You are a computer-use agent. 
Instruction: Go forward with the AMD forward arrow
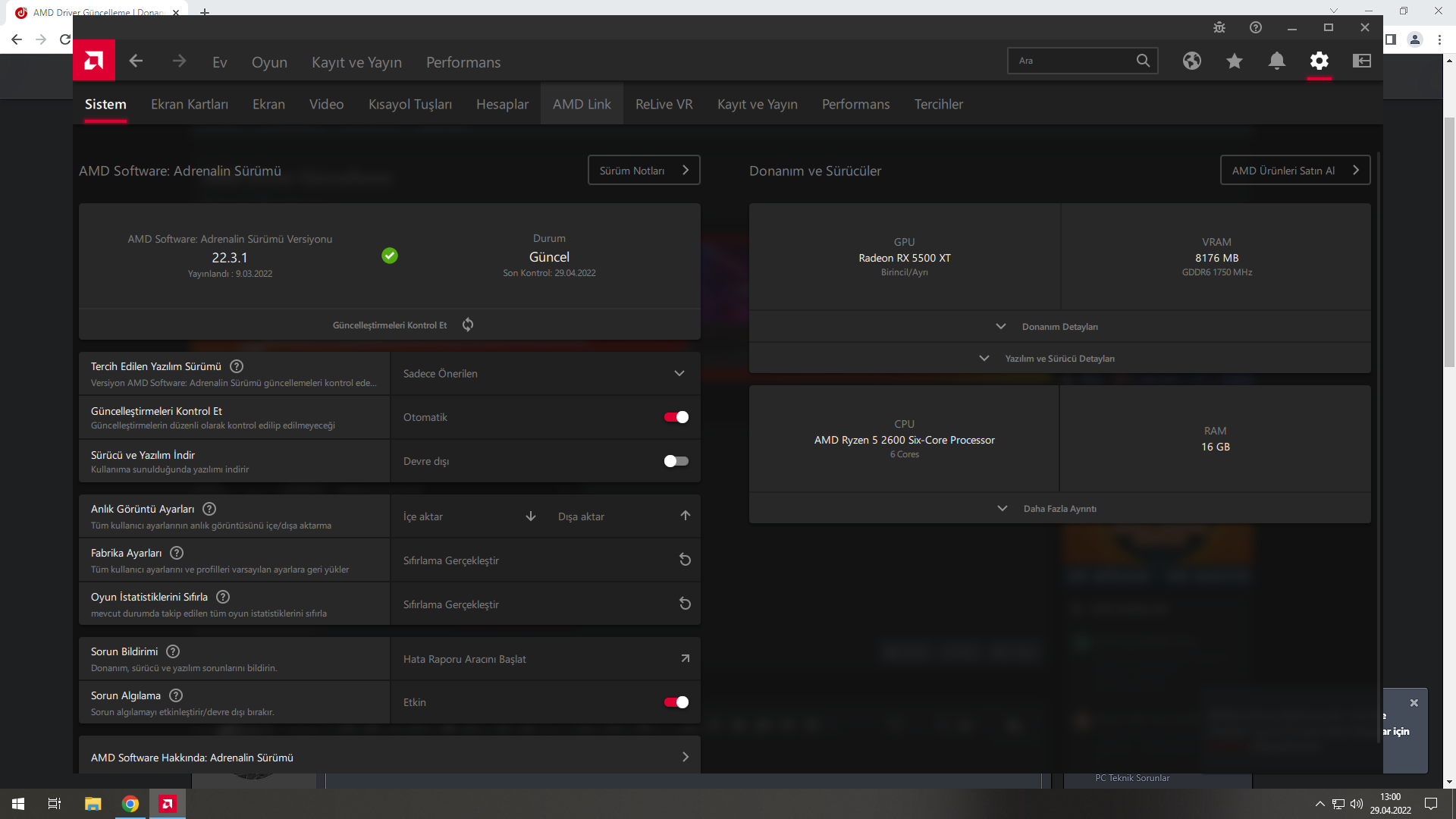click(179, 61)
